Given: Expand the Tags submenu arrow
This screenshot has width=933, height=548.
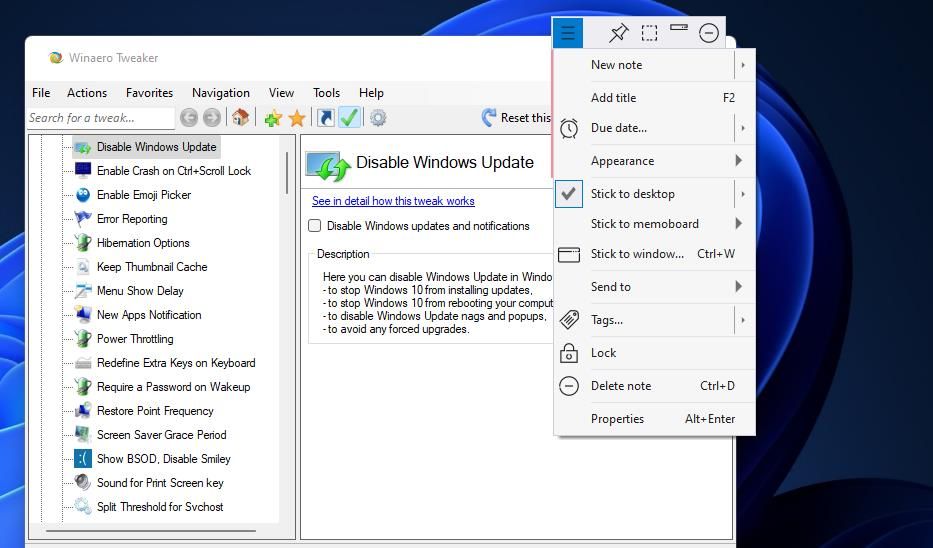Looking at the screenshot, I should click(743, 320).
